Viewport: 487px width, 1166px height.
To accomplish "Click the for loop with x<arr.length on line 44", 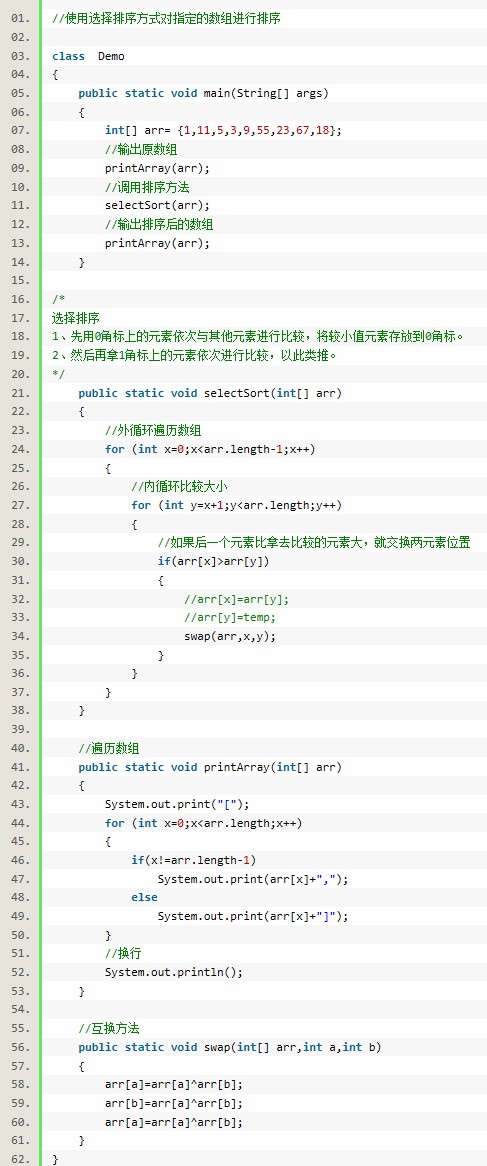I will [x=204, y=822].
